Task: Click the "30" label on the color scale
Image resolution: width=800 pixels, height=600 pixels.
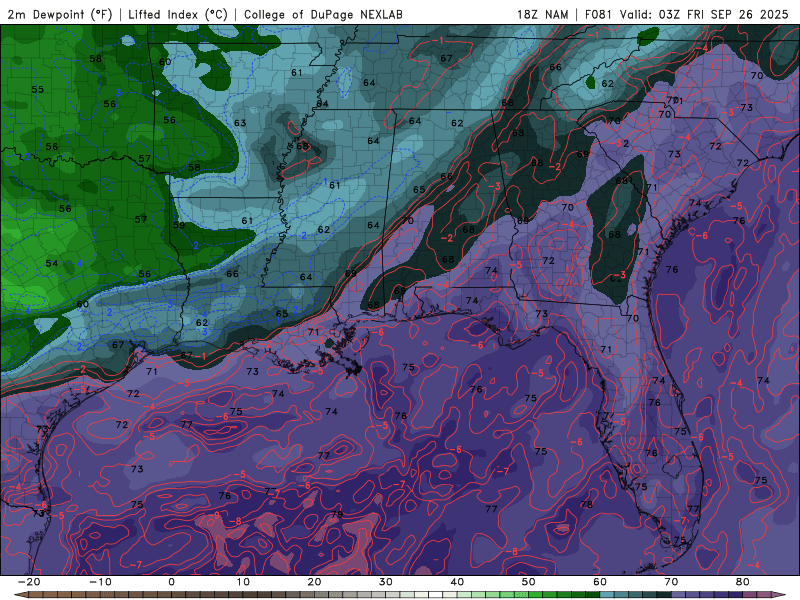Action: coord(386,582)
